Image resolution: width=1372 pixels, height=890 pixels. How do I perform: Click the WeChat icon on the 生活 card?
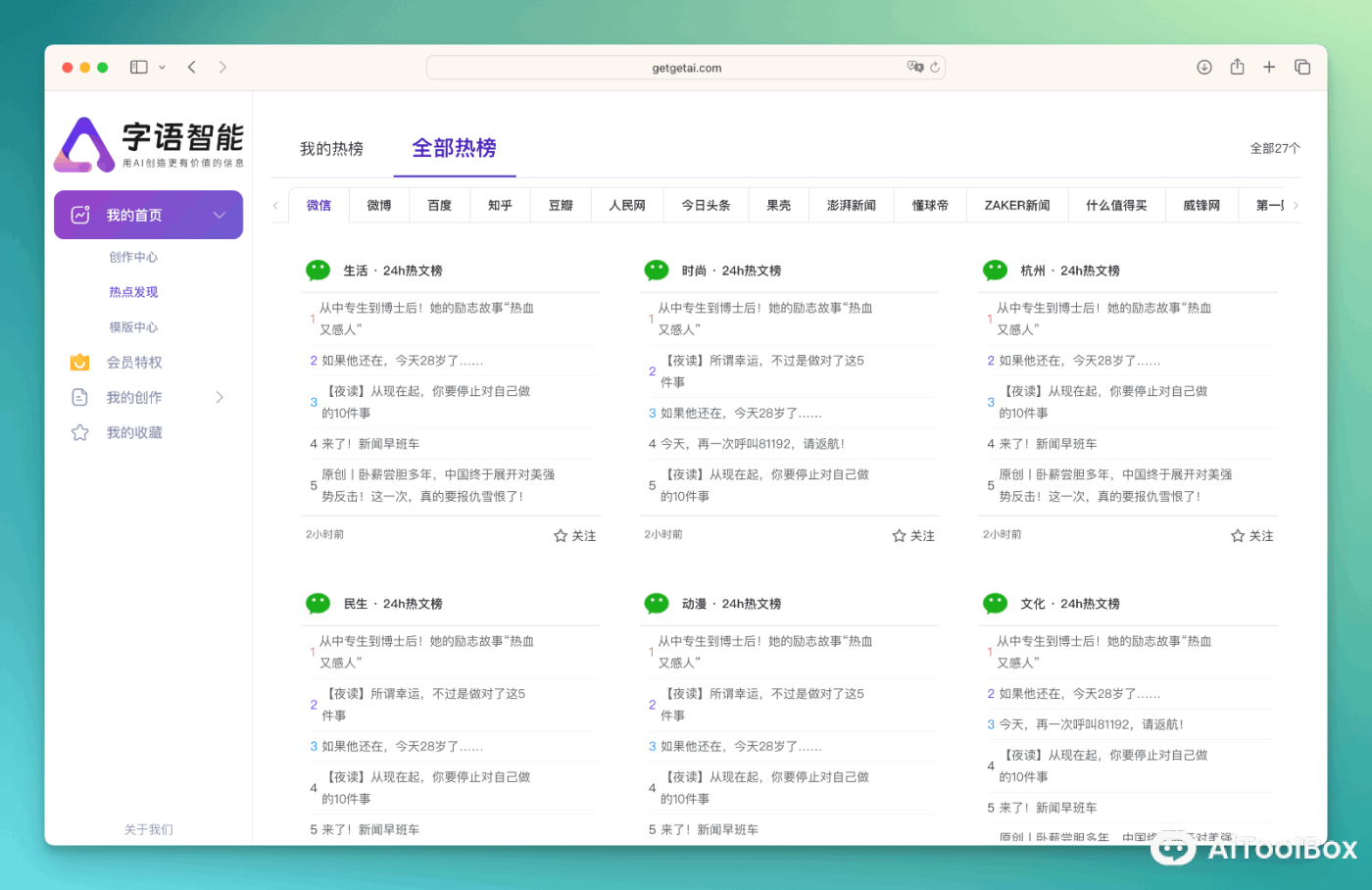tap(318, 270)
